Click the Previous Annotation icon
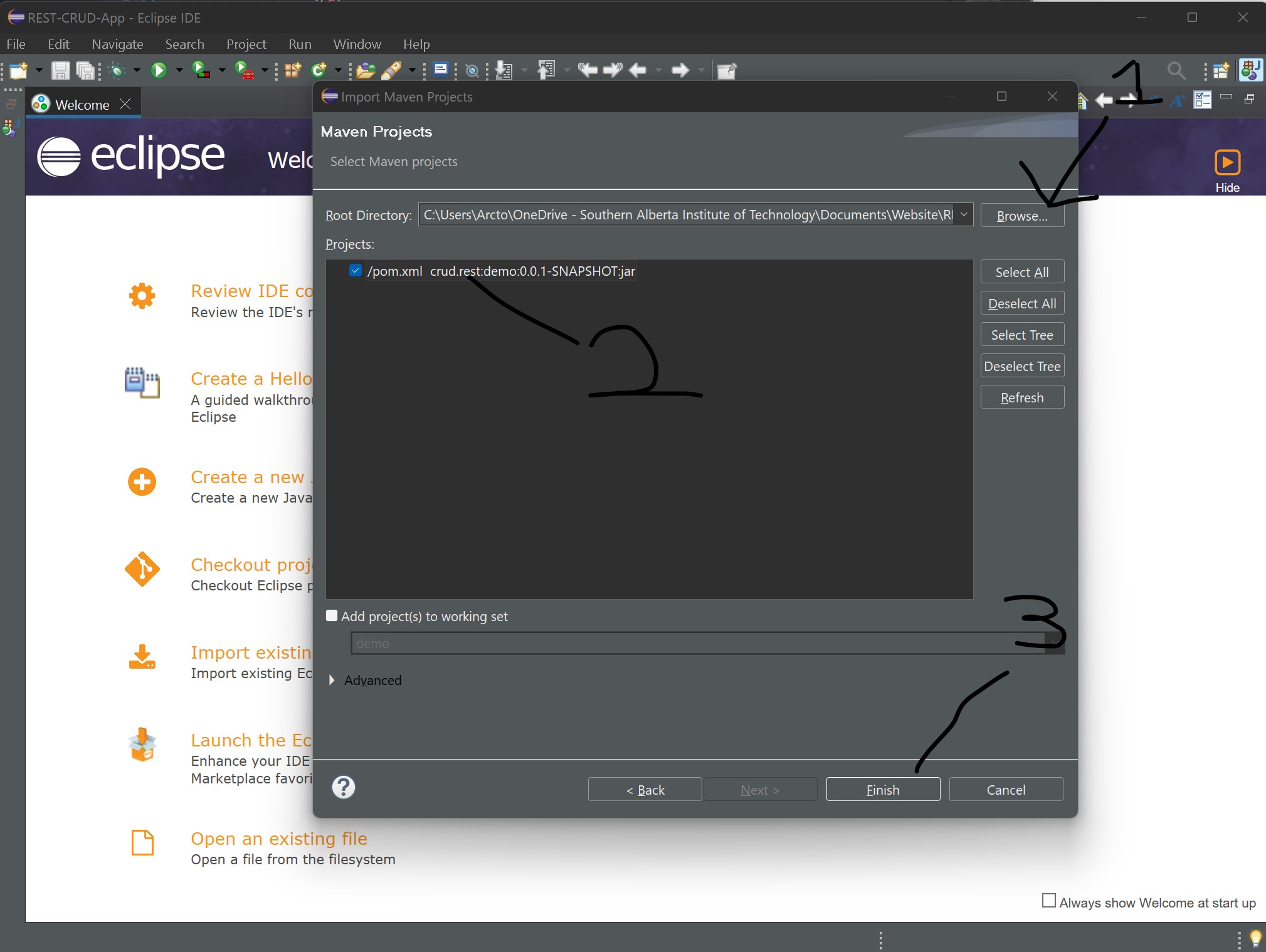Image resolution: width=1266 pixels, height=952 pixels. (546, 70)
